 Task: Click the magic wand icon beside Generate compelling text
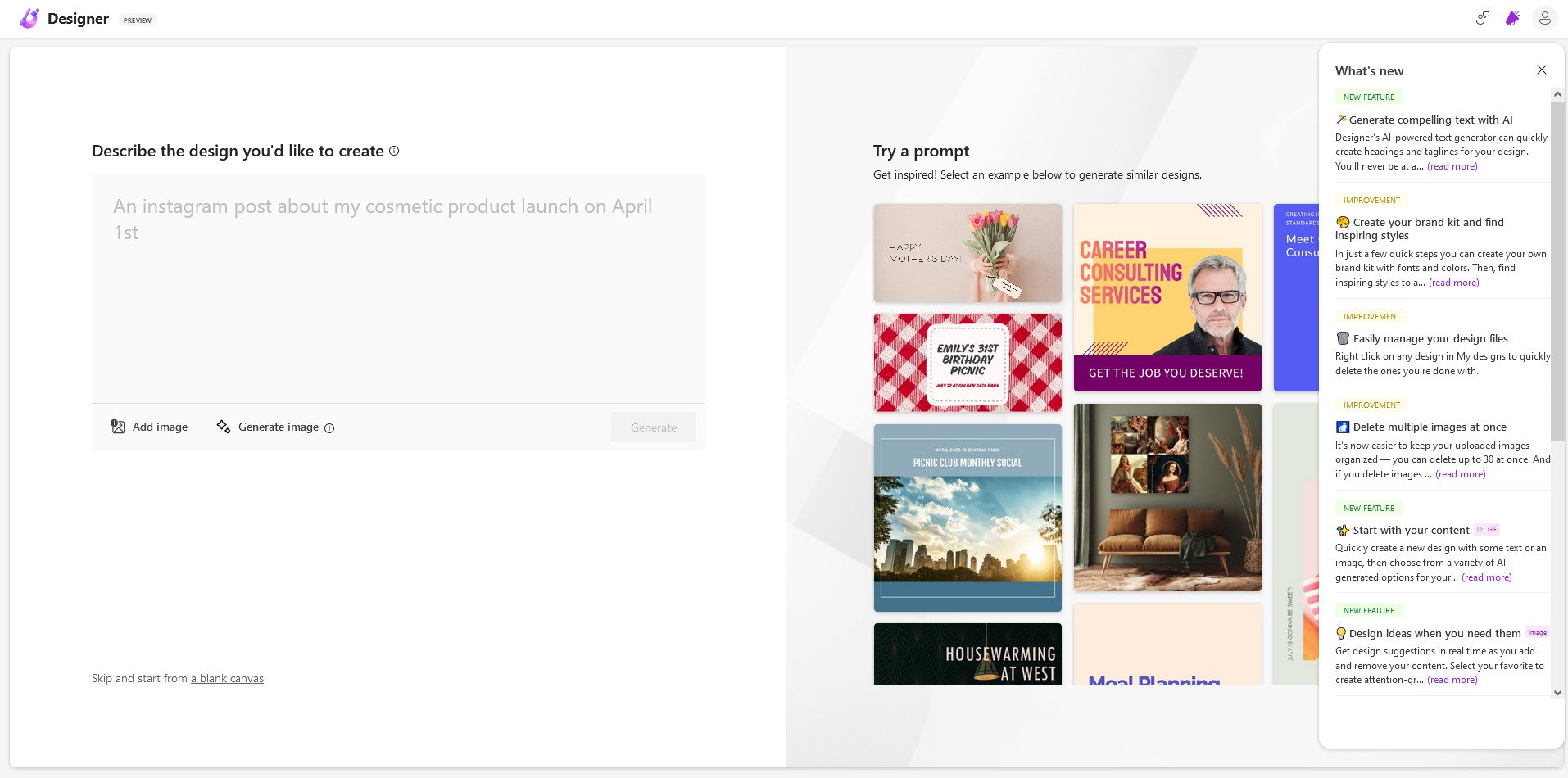(x=1341, y=120)
